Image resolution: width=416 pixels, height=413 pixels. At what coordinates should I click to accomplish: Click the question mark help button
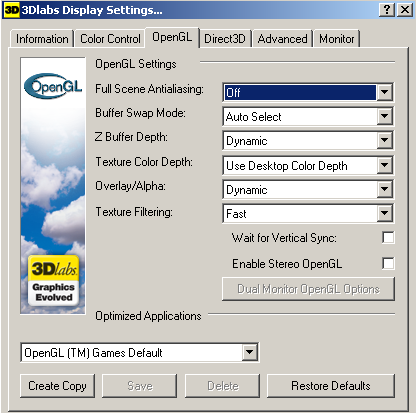click(387, 10)
